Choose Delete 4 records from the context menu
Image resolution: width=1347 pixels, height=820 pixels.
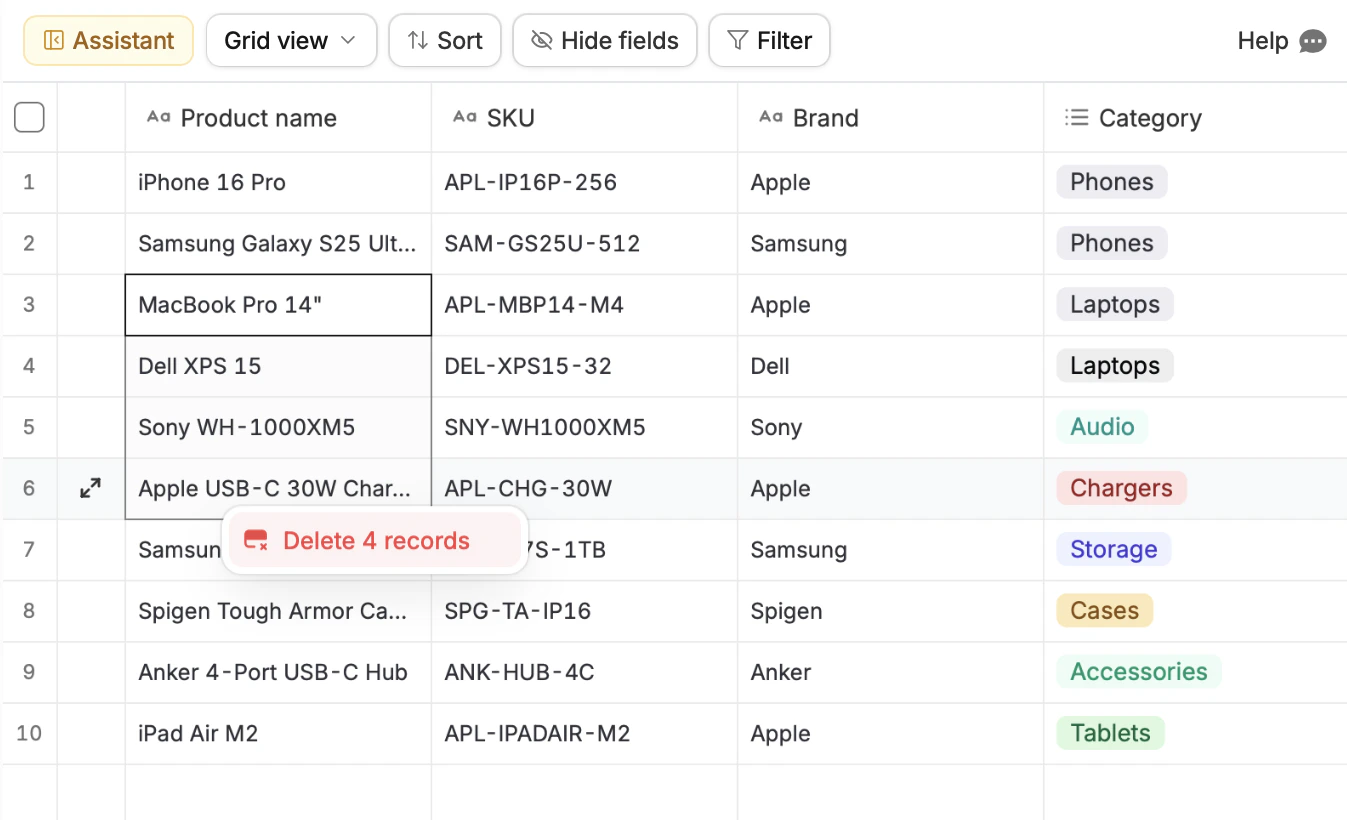coord(375,541)
